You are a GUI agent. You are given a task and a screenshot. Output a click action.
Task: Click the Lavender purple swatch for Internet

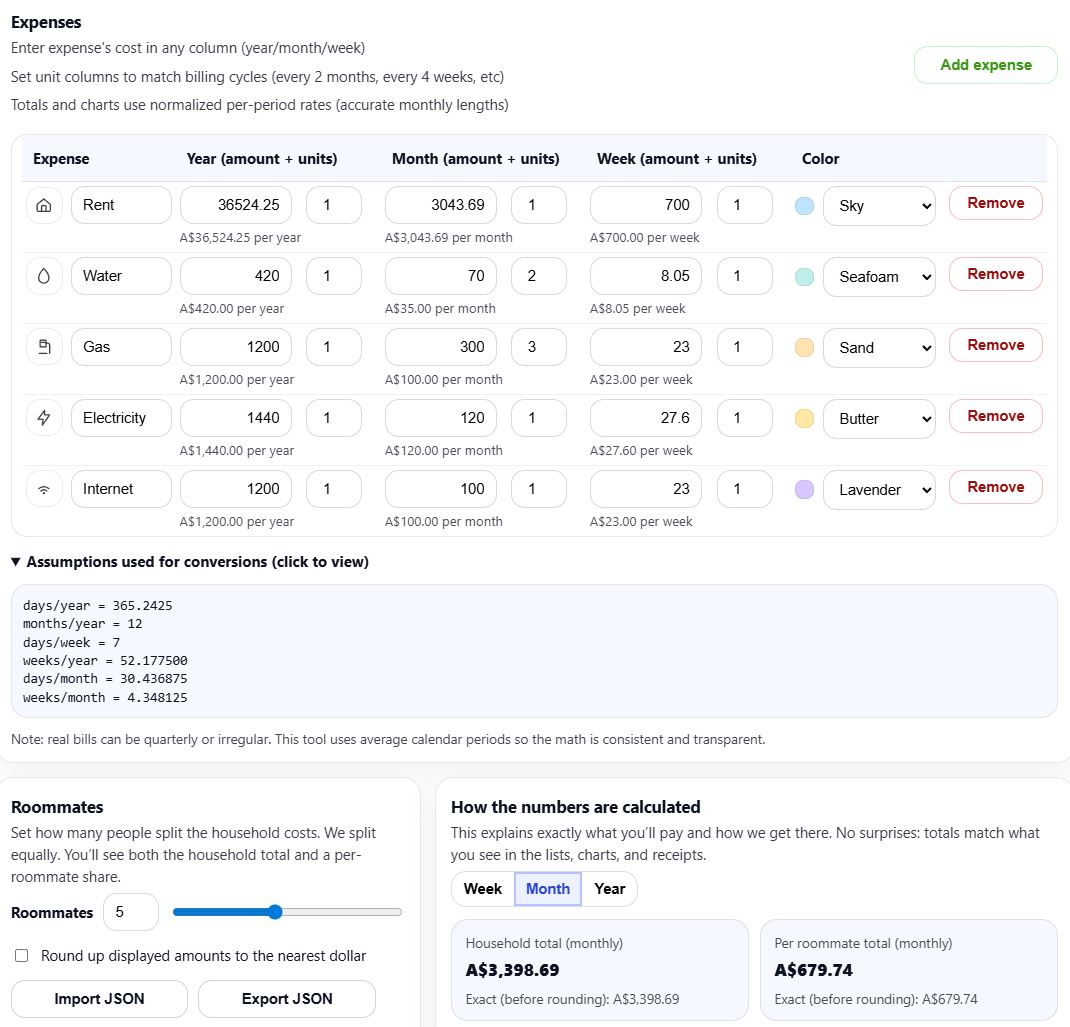804,489
